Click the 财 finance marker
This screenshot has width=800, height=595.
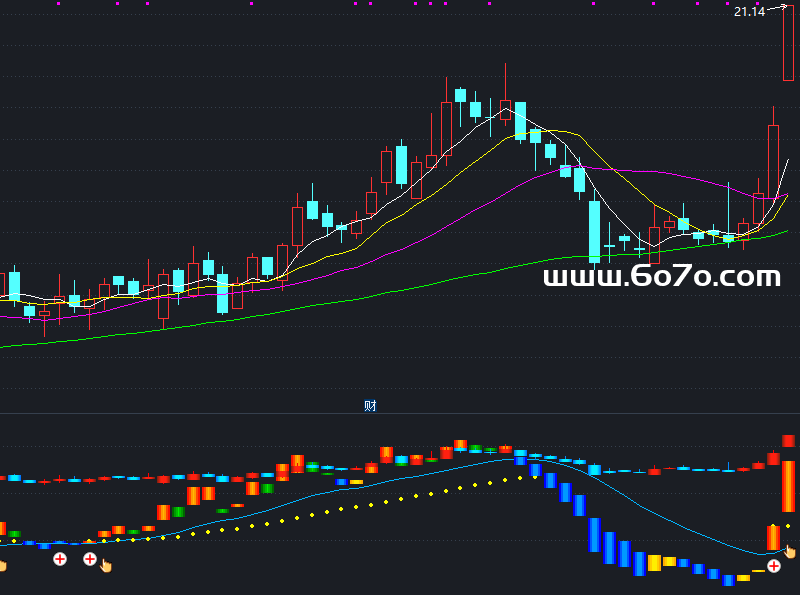coord(370,405)
